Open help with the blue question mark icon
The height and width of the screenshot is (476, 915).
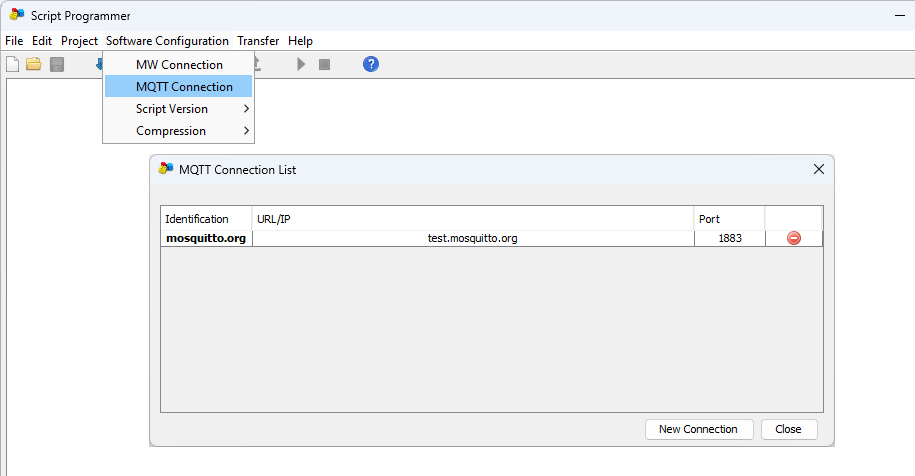(x=371, y=64)
